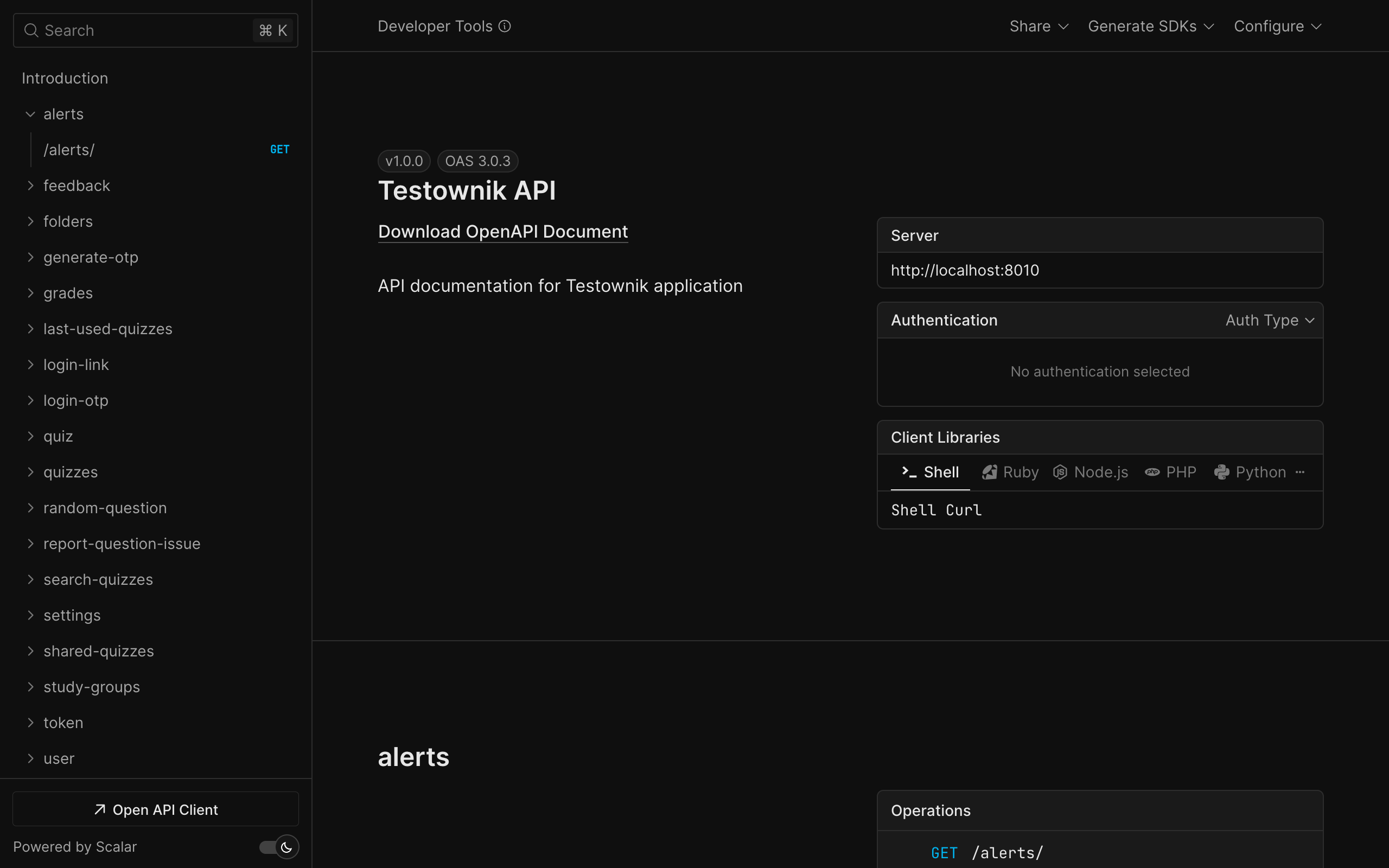The height and width of the screenshot is (868, 1389).
Task: Click the search magnifier icon
Action: 31,30
